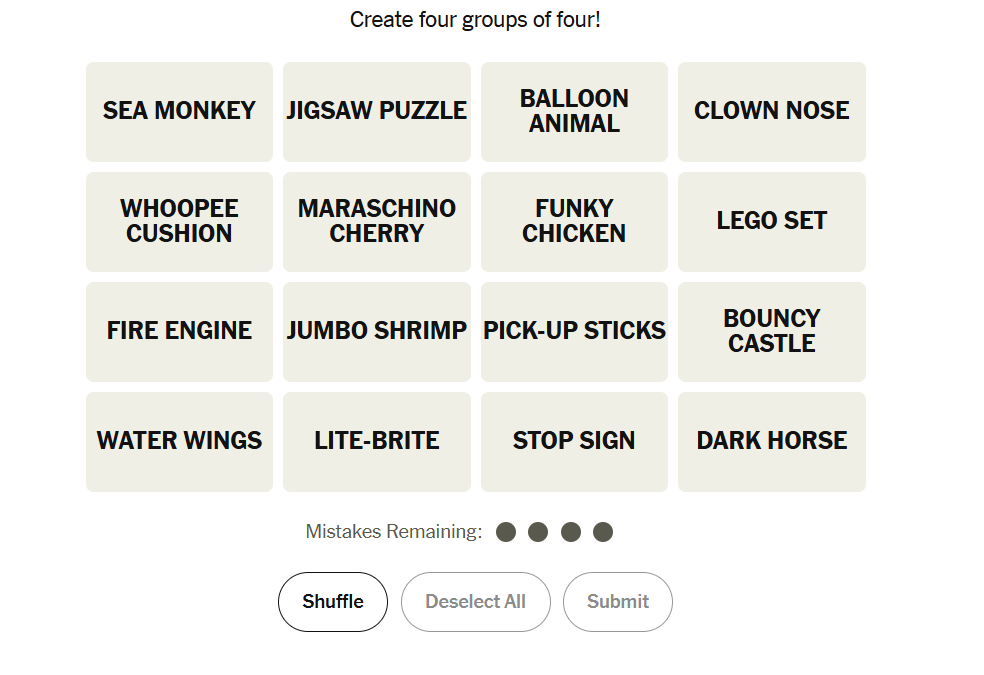Click the WATER WINGS tile

coord(179,441)
